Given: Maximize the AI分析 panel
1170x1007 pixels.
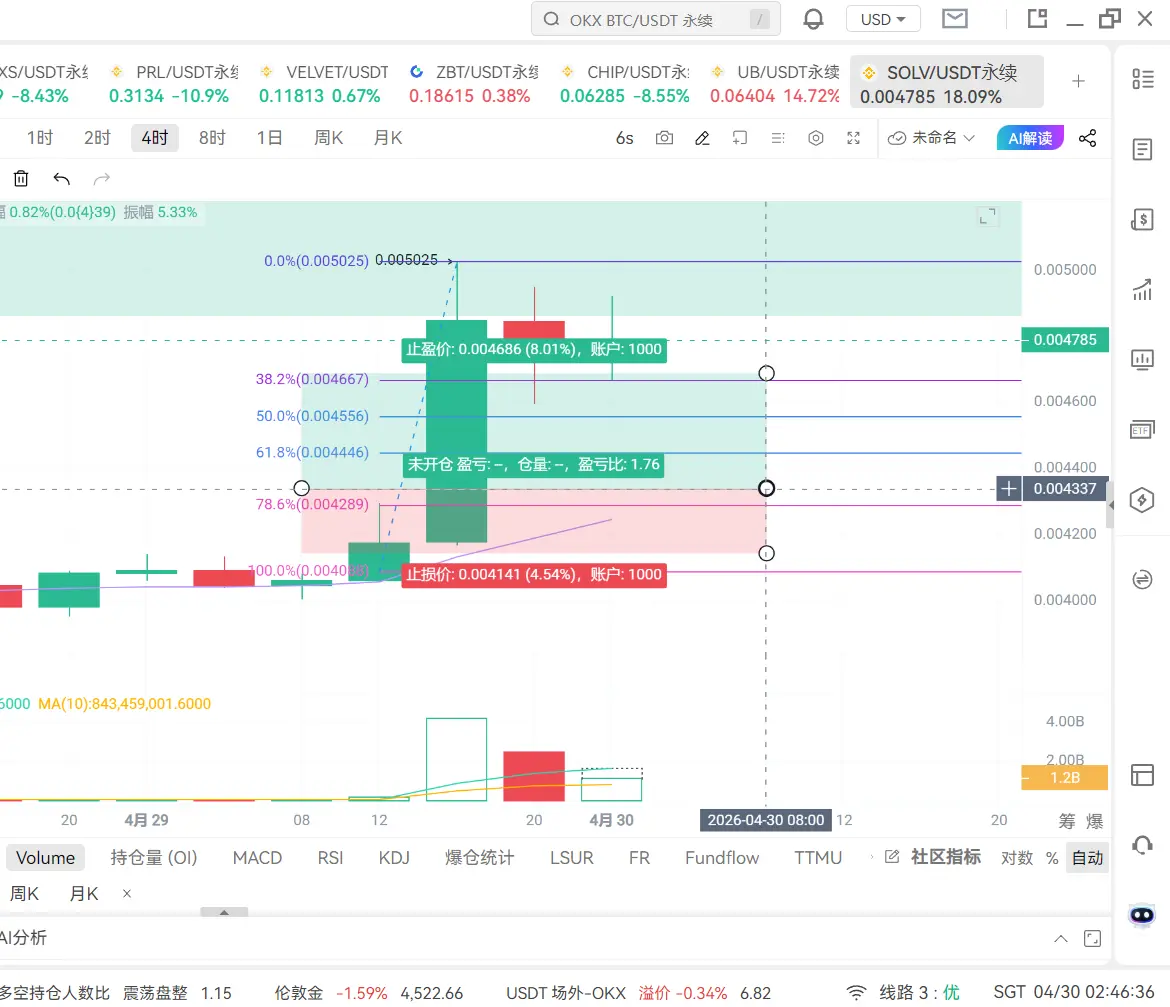Looking at the screenshot, I should tap(1092, 938).
